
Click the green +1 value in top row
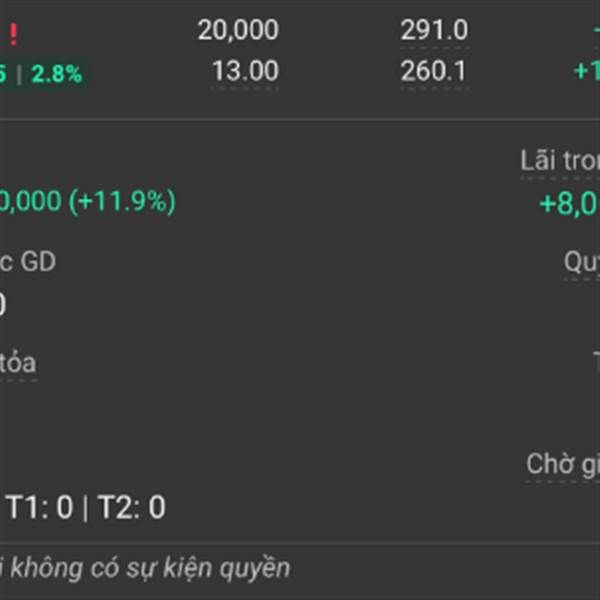tap(587, 71)
